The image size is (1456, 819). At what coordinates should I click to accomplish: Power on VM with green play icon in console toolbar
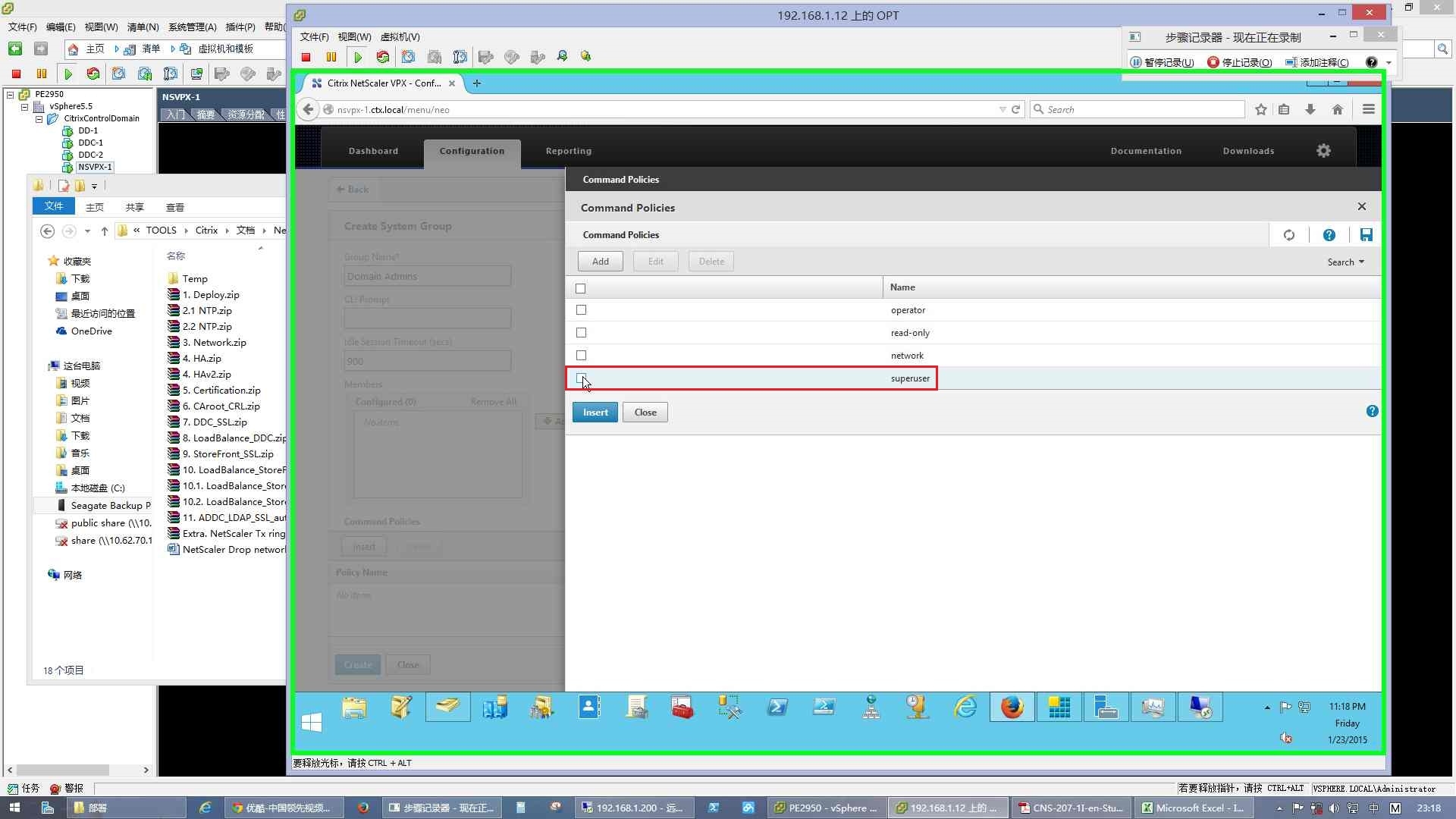pyautogui.click(x=358, y=57)
